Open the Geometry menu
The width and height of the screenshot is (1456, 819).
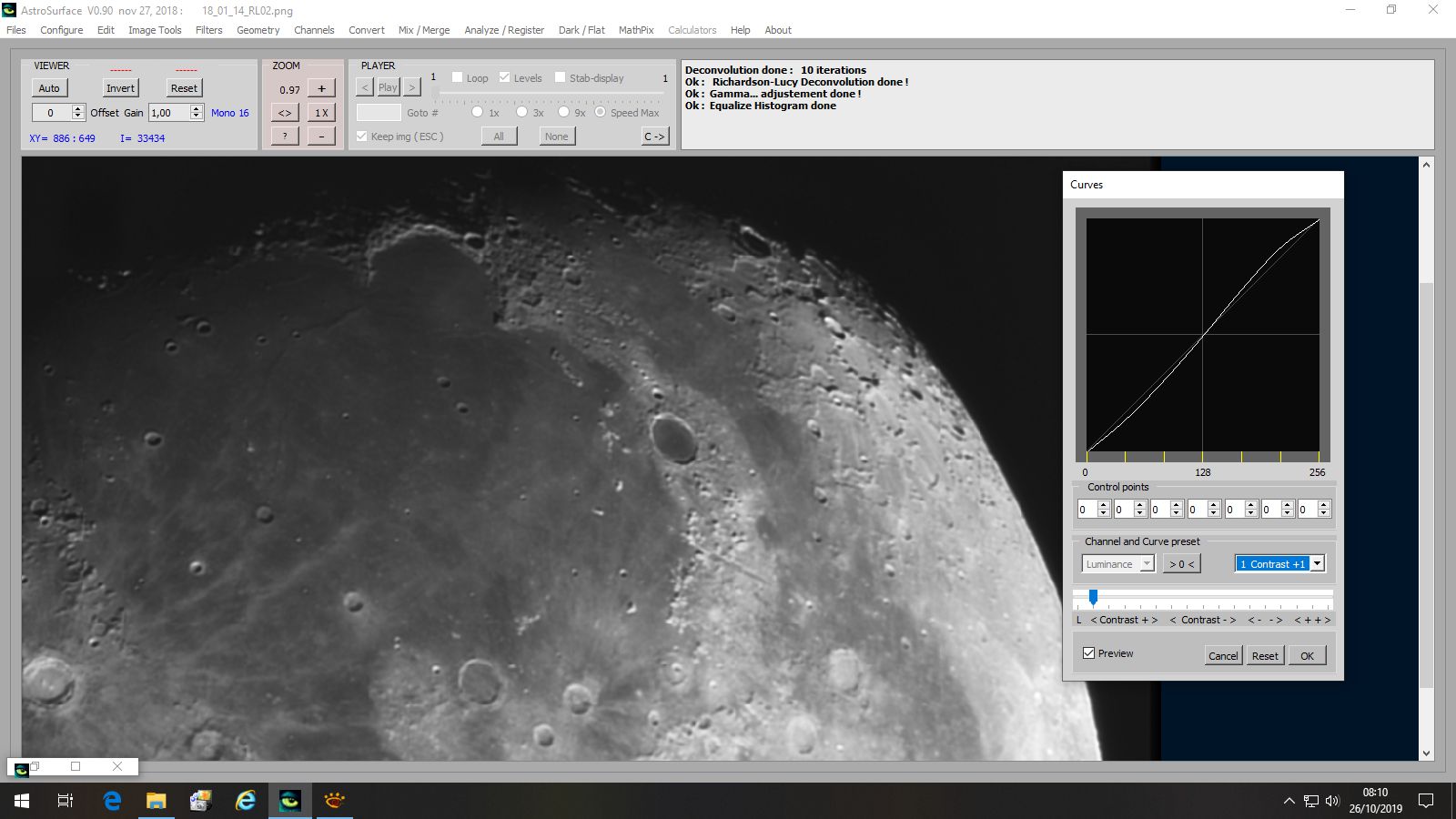[x=258, y=30]
